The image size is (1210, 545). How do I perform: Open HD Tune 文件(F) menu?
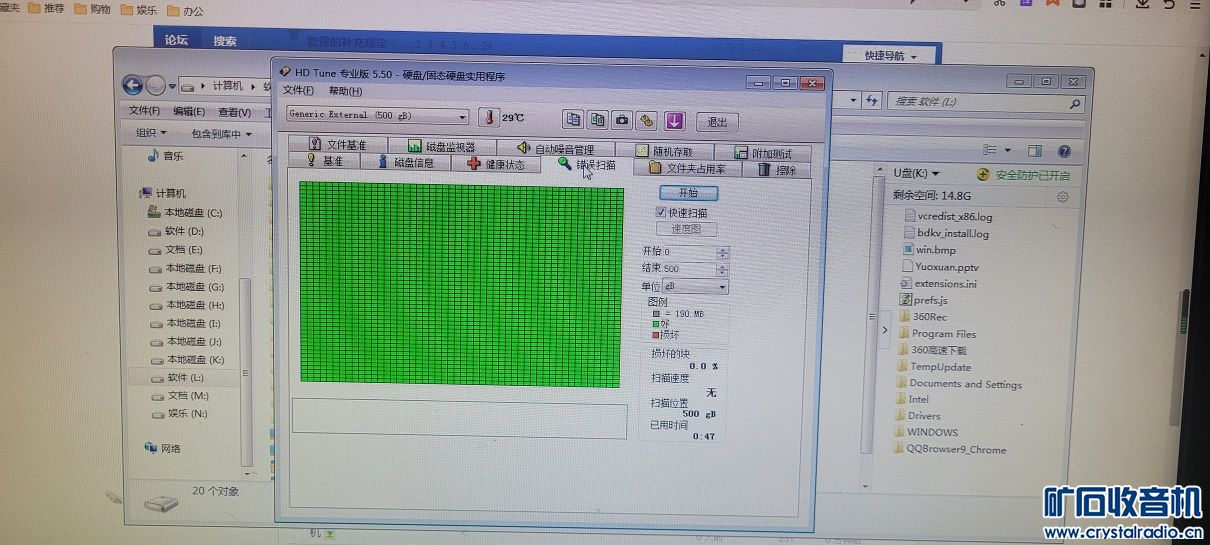298,90
